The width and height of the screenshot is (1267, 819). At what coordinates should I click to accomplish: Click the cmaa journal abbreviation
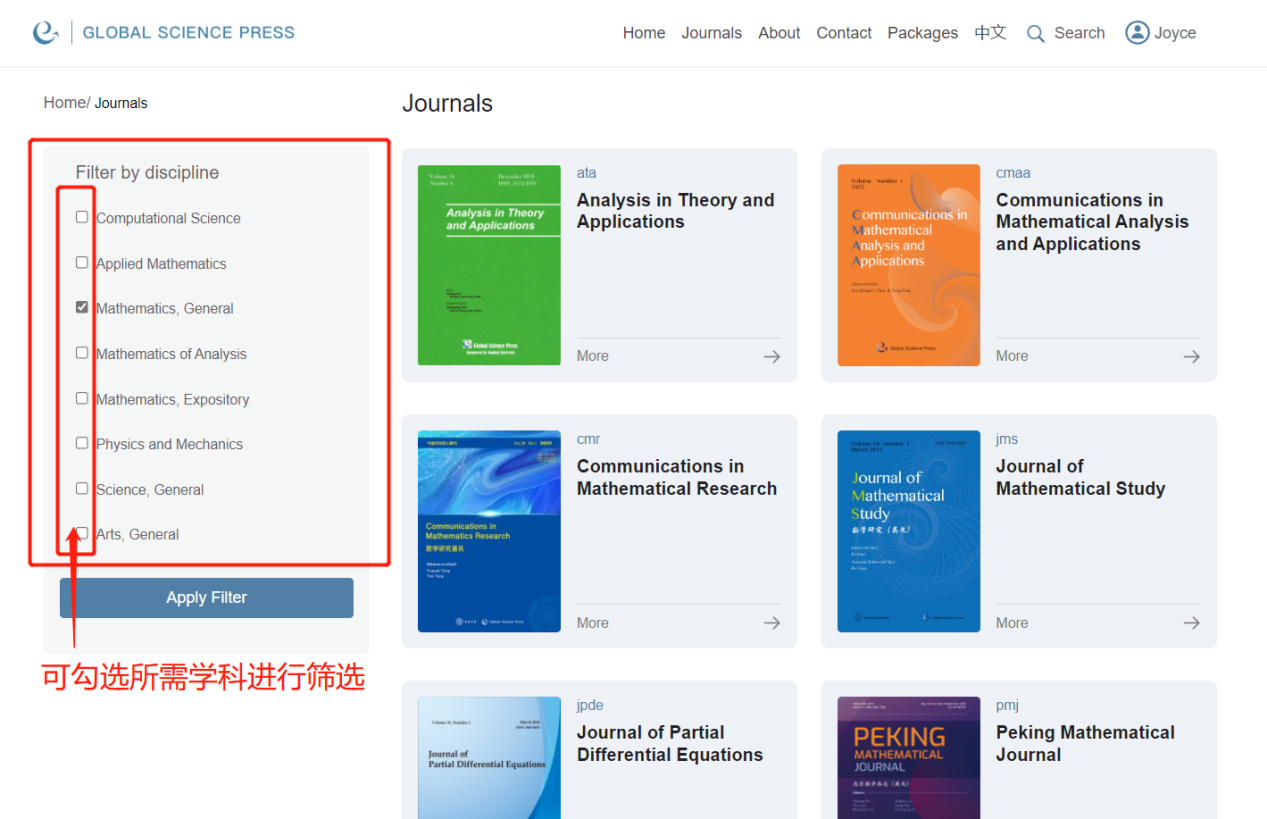point(1013,173)
